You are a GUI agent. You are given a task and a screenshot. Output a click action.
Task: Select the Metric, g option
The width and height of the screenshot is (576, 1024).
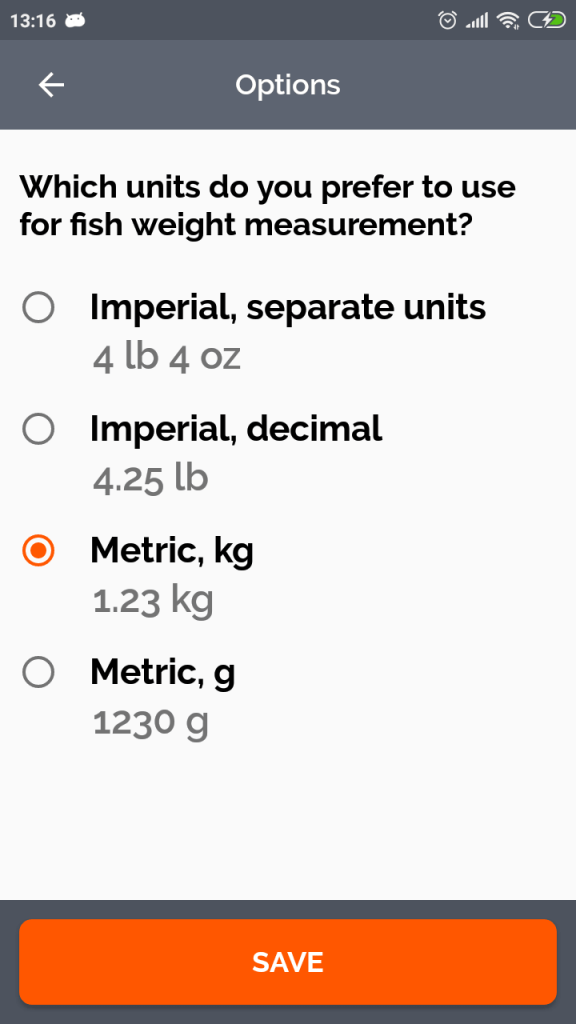[x=38, y=672]
